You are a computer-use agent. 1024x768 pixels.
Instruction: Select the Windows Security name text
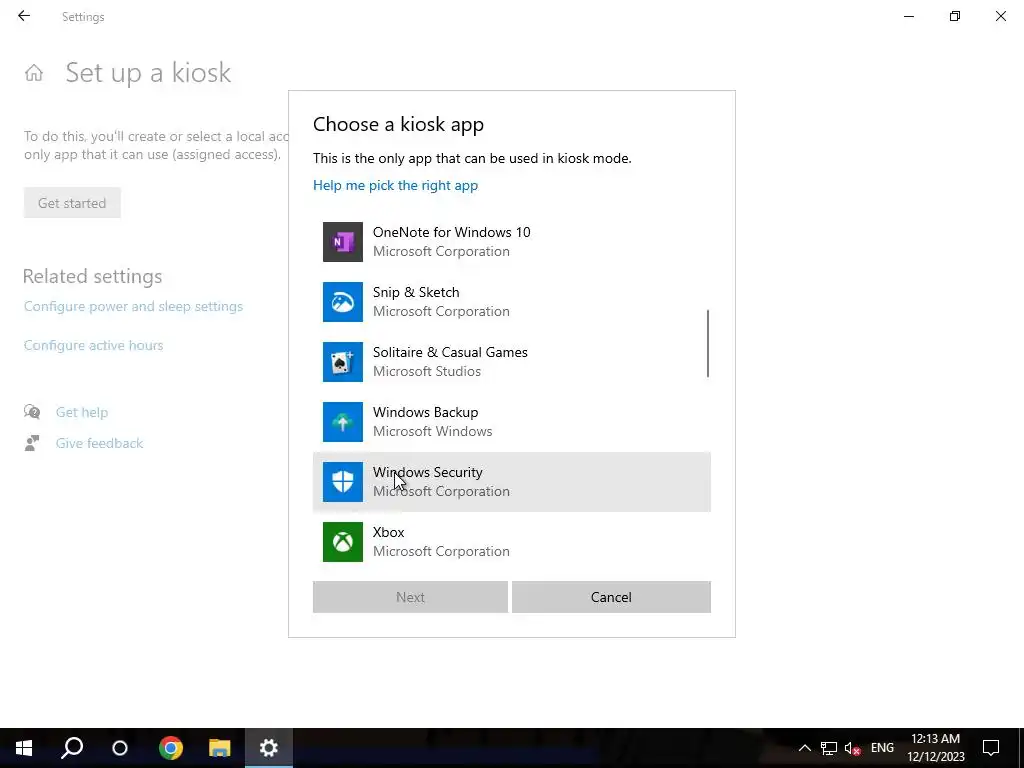(x=428, y=472)
